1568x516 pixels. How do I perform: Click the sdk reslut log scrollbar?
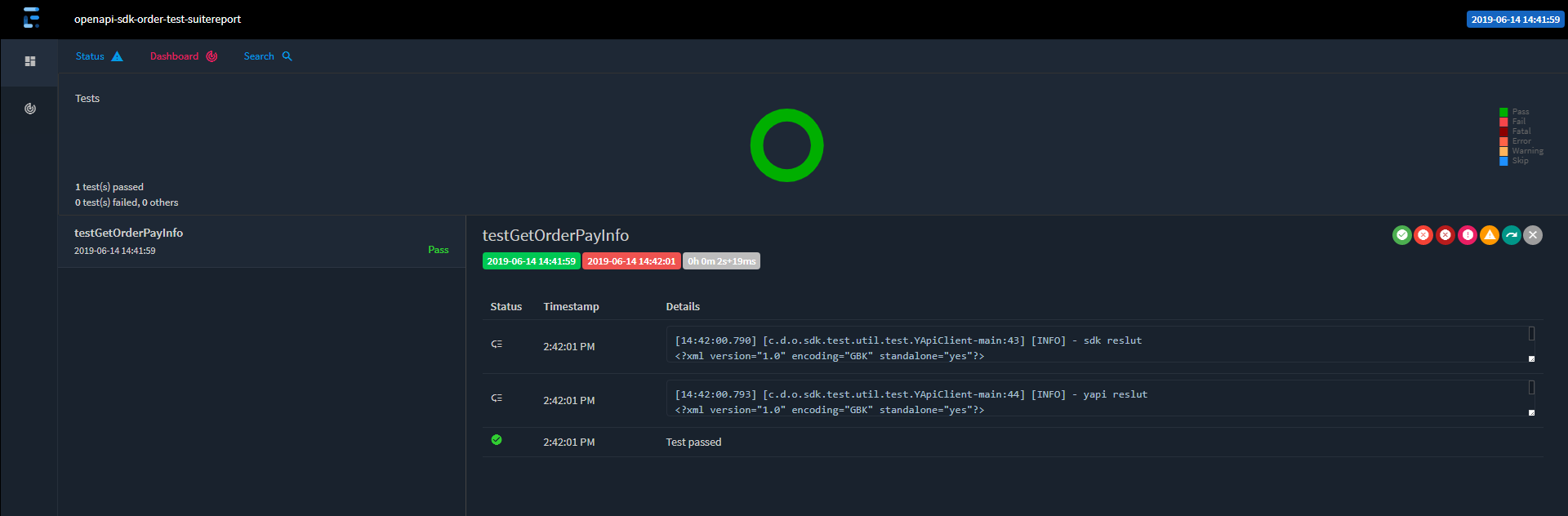pos(1531,334)
